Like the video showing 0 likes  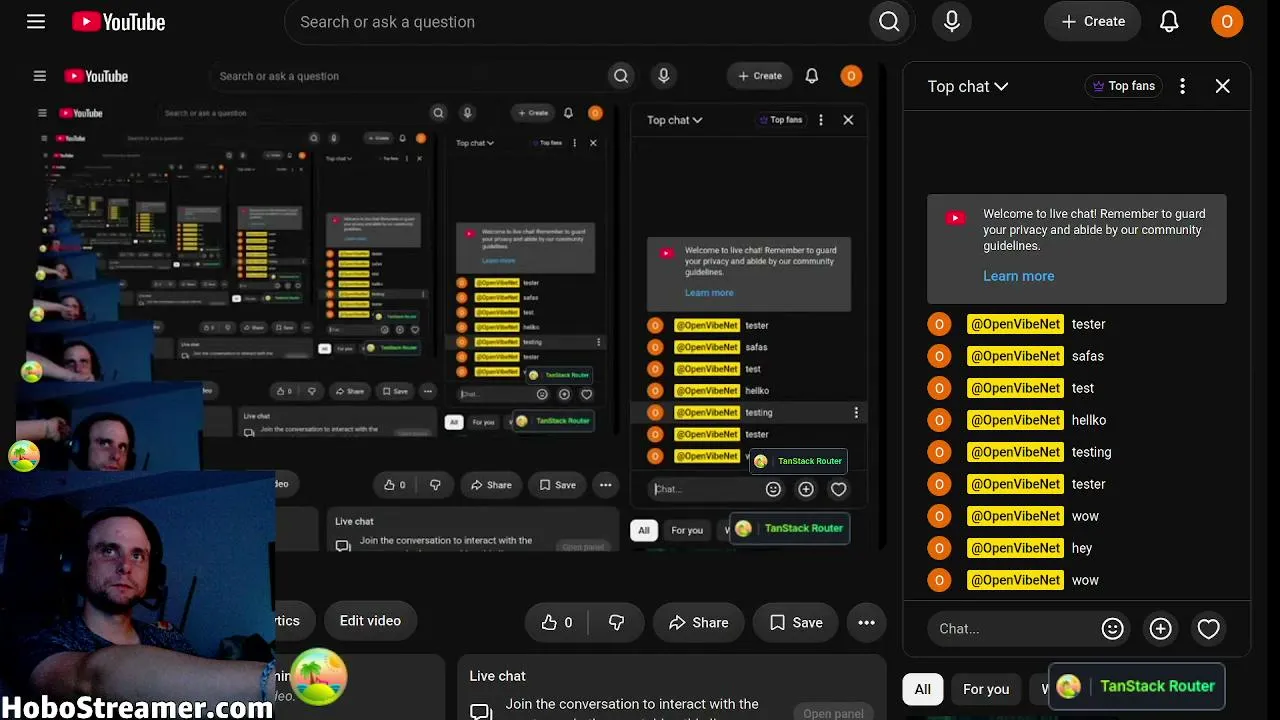point(557,622)
